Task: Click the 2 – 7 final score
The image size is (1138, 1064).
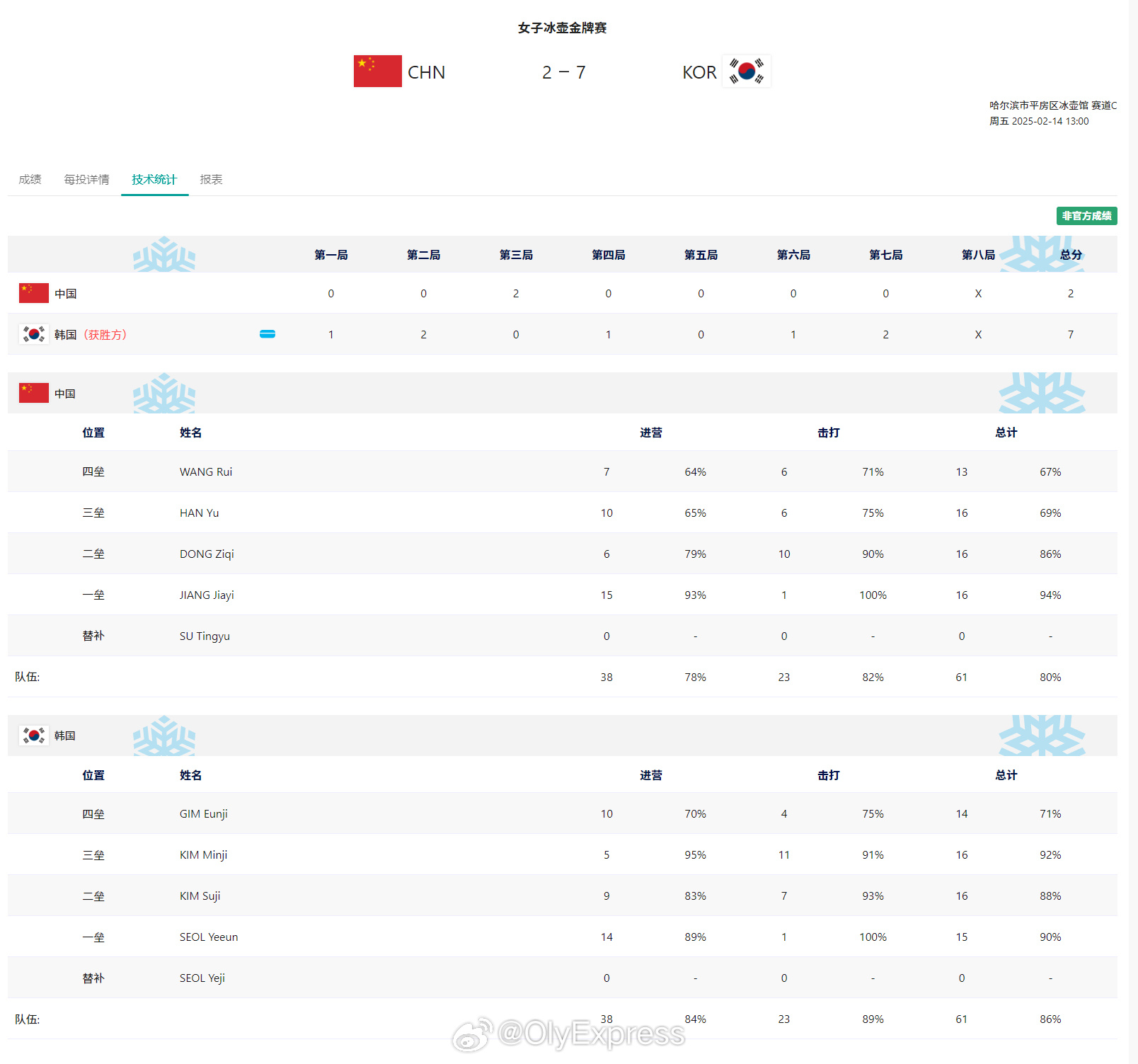Action: [x=564, y=72]
